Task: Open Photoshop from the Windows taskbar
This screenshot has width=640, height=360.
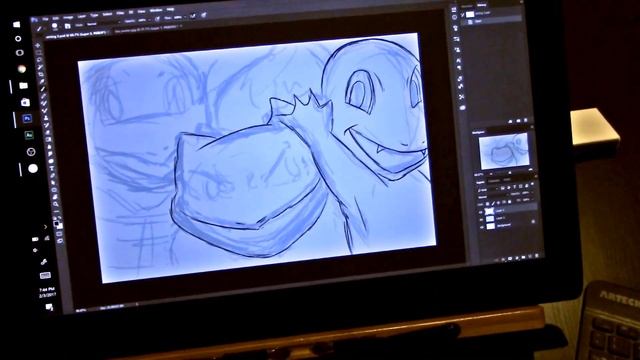Action: click(27, 119)
